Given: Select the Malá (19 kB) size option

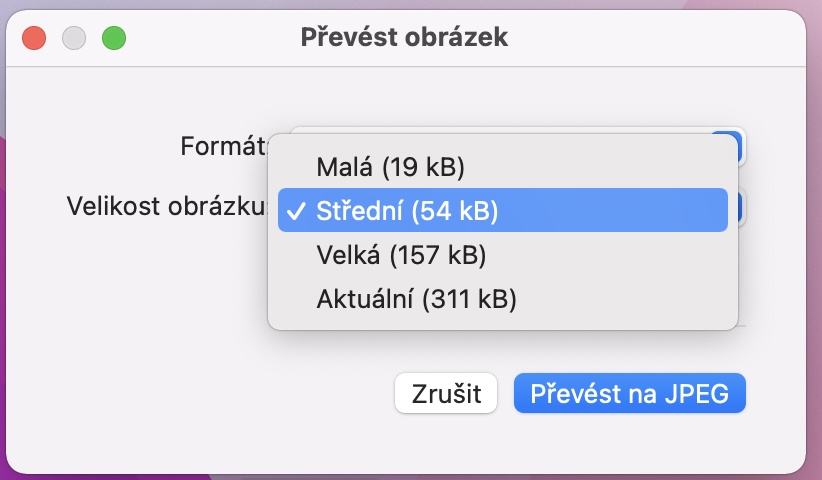Looking at the screenshot, I should click(x=390, y=165).
